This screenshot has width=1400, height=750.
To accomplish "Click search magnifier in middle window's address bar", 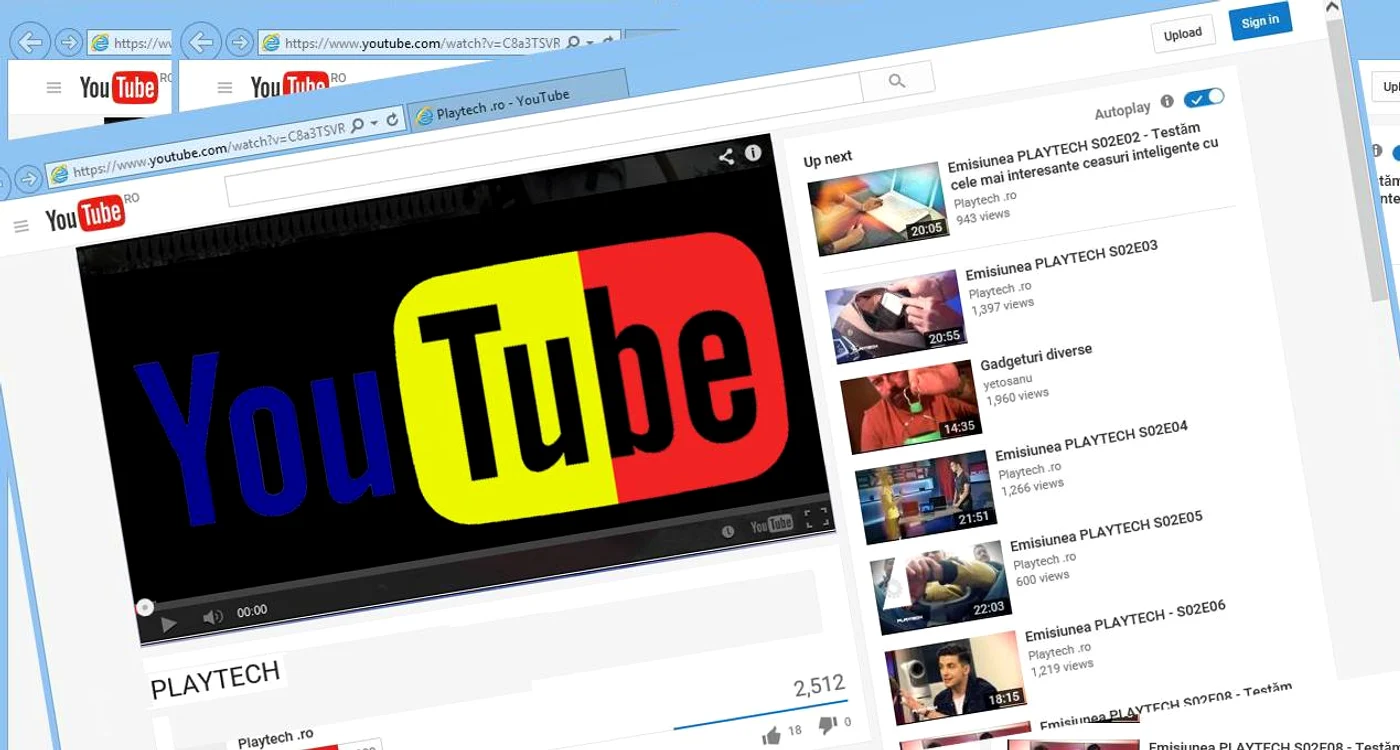I will click(573, 43).
